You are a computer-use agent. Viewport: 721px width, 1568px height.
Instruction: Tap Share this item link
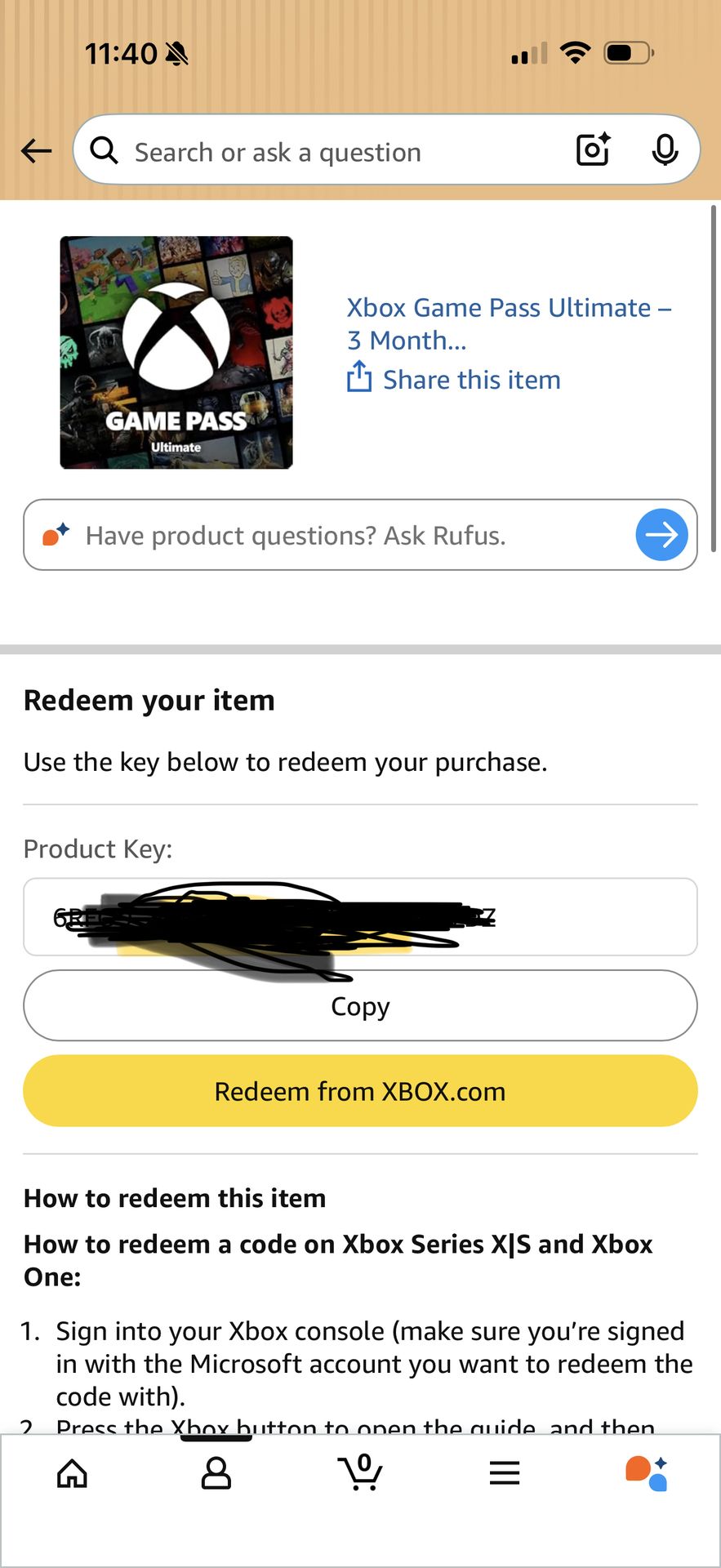click(x=471, y=380)
